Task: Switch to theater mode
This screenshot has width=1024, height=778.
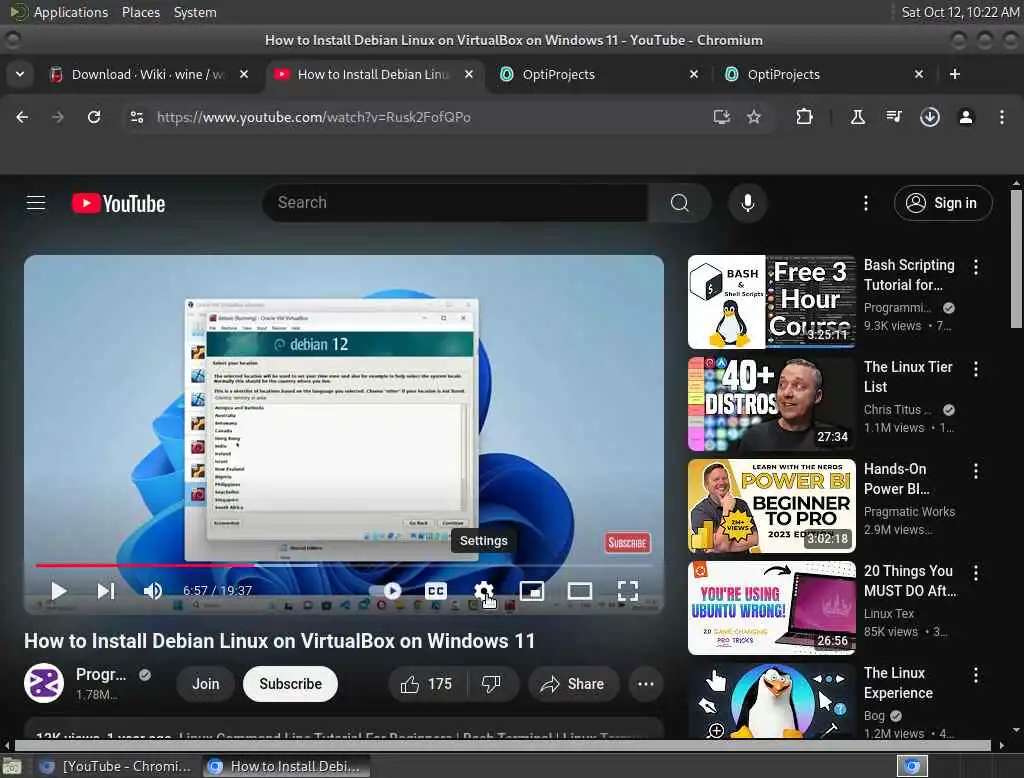Action: [579, 591]
